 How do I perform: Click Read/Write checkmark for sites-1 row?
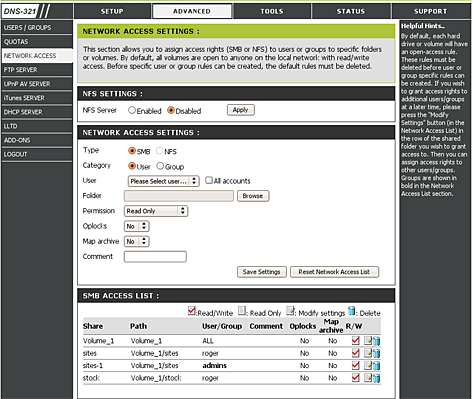tap(355, 365)
